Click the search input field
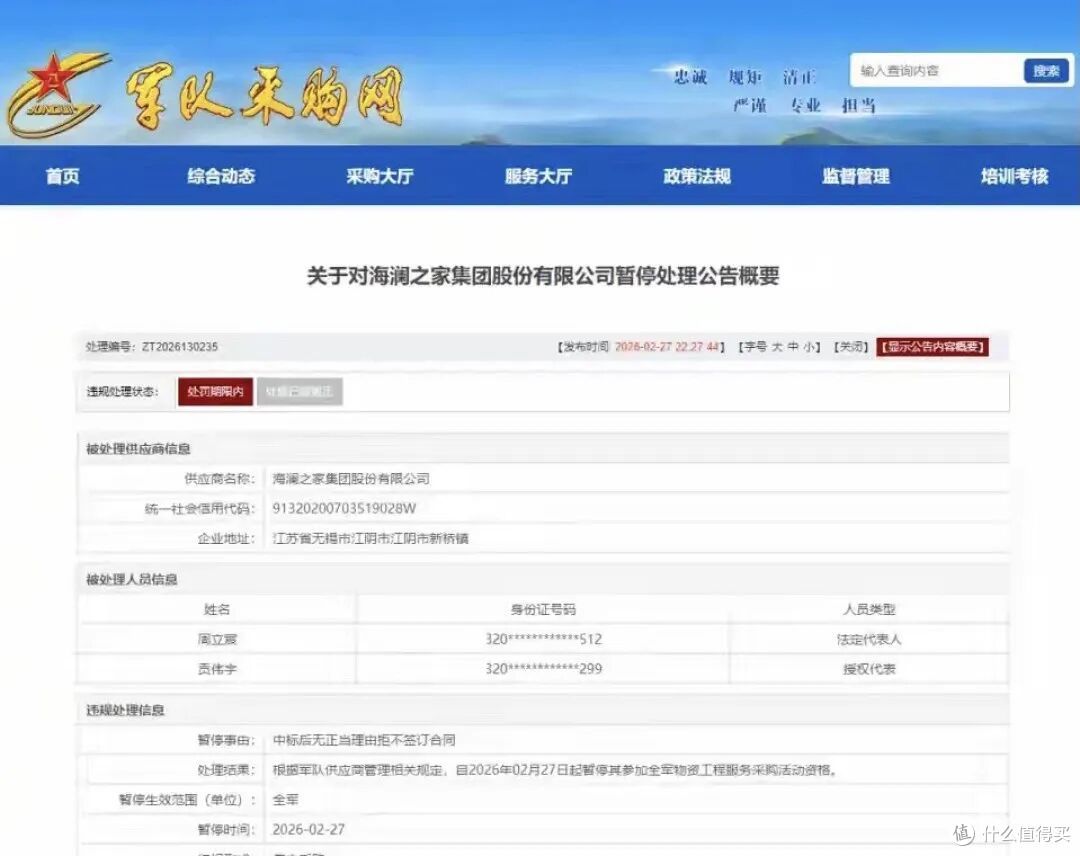The height and width of the screenshot is (856, 1080). pos(936,70)
